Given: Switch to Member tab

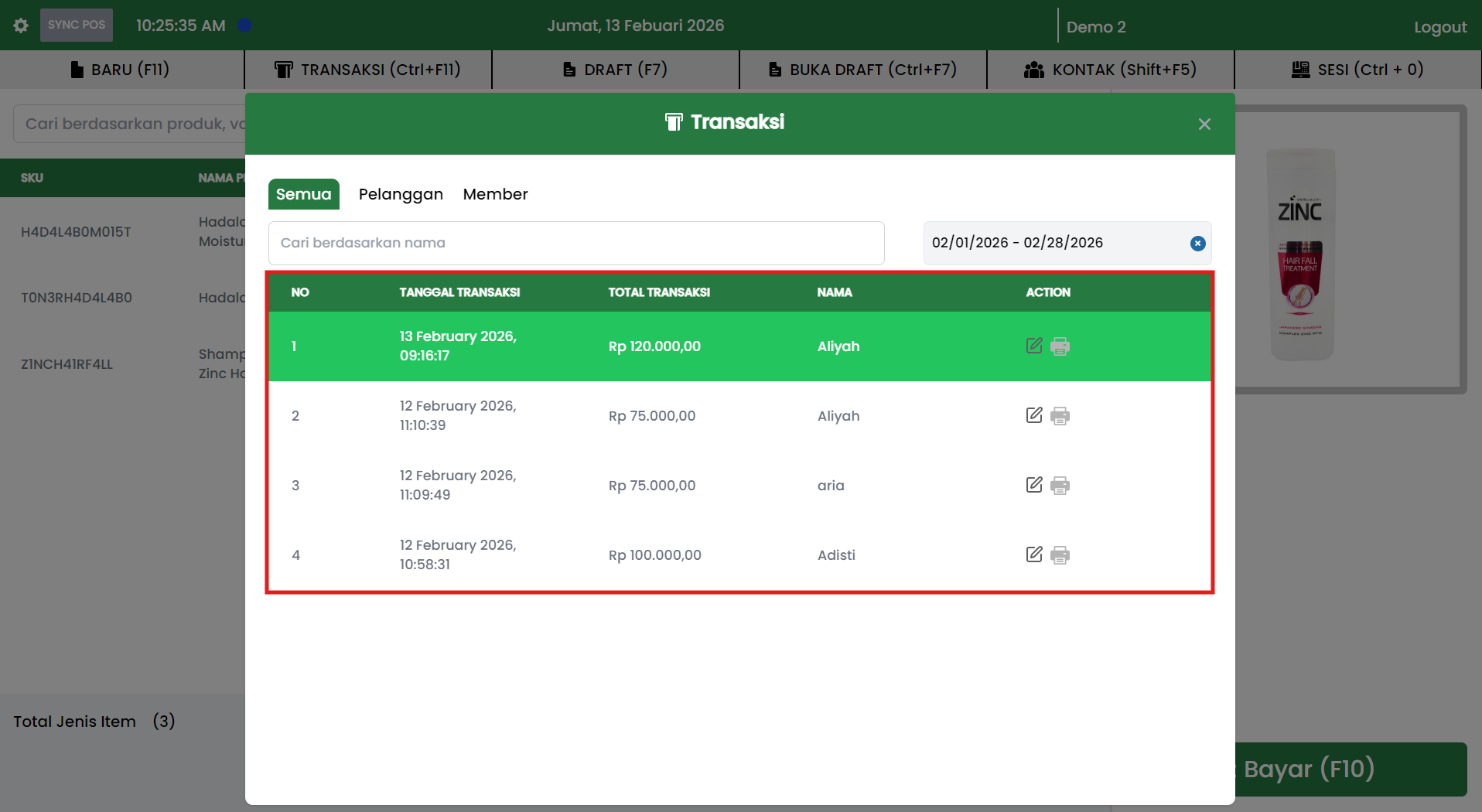Looking at the screenshot, I should coord(495,194).
